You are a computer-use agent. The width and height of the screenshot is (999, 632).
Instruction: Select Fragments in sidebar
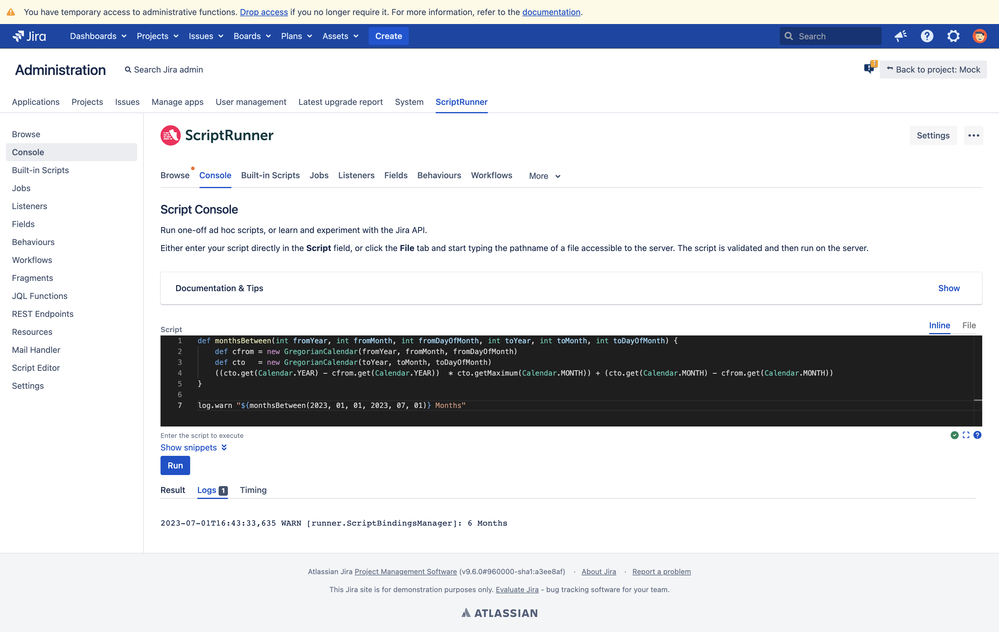[x=32, y=278]
